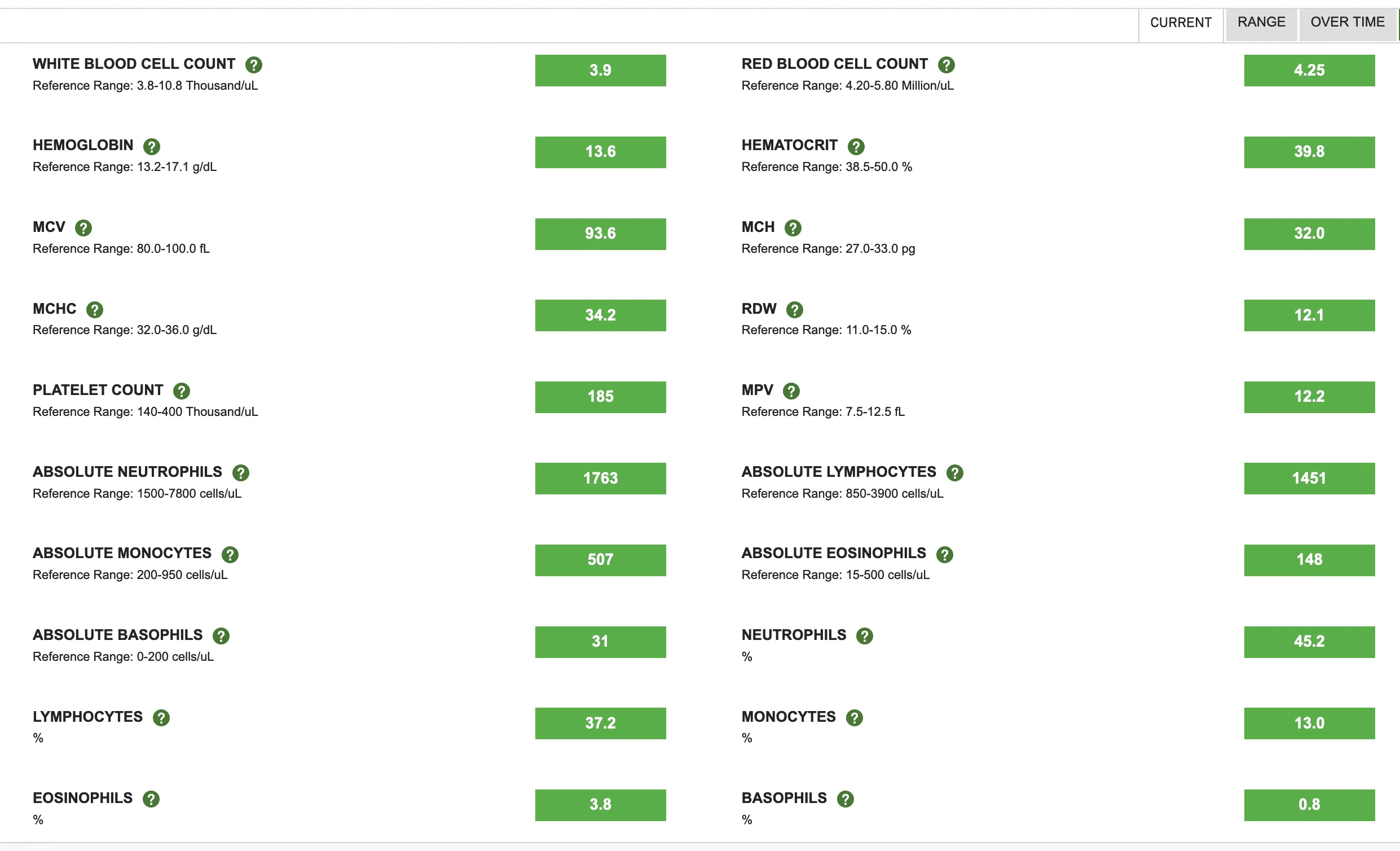Click the Hematocrit question mark icon
This screenshot has width=1400, height=851.
[856, 147]
